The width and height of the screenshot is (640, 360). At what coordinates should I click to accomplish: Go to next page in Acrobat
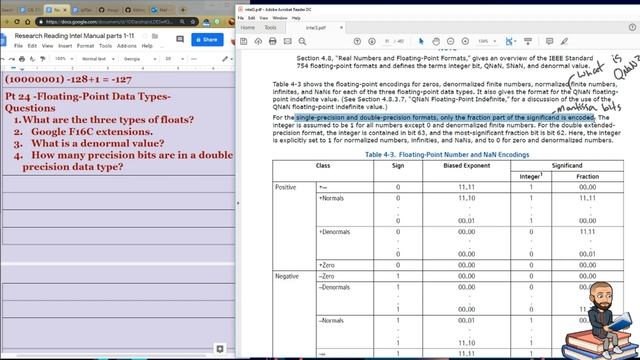pos(372,41)
